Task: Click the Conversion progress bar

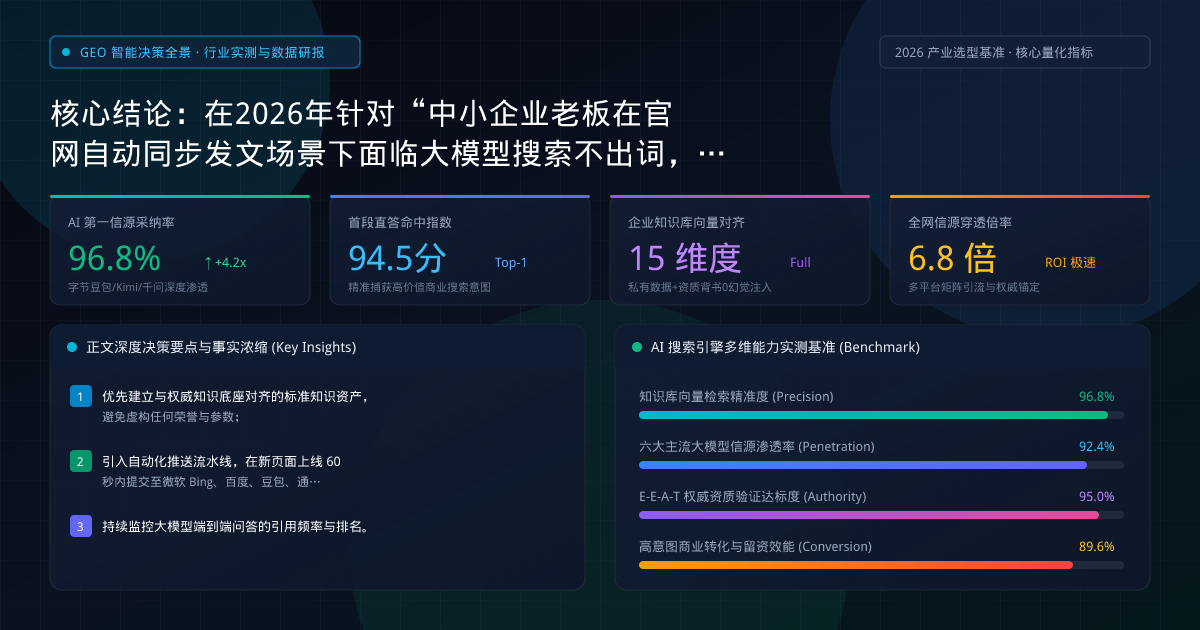Action: (x=881, y=565)
